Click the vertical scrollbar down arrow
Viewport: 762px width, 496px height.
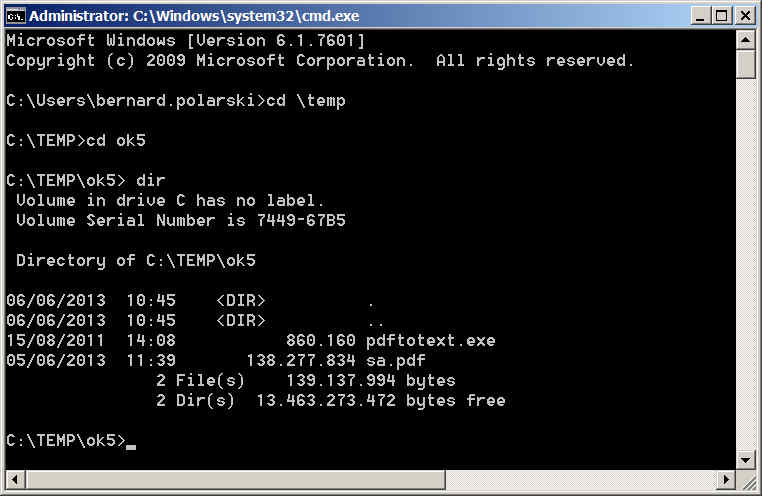point(745,458)
